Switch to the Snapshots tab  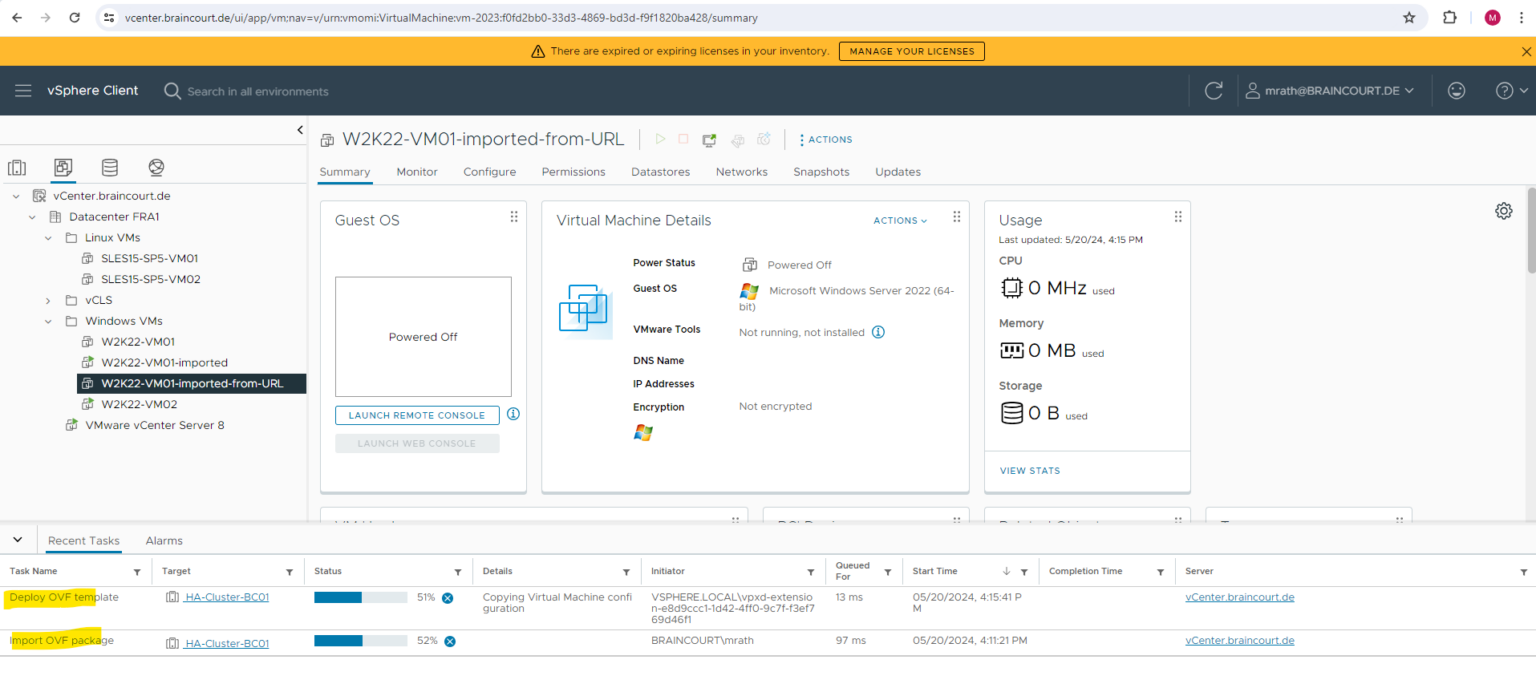pos(821,171)
